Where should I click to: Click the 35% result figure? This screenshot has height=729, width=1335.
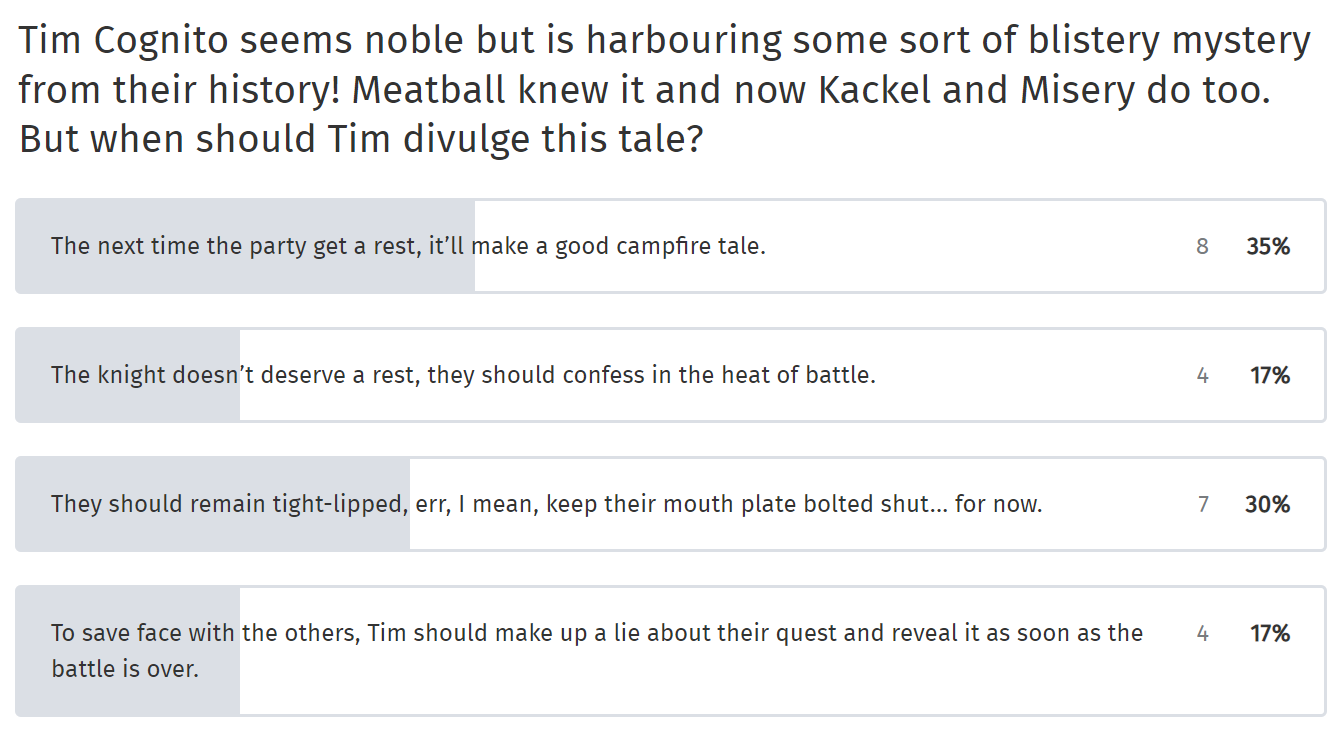pyautogui.click(x=1268, y=246)
